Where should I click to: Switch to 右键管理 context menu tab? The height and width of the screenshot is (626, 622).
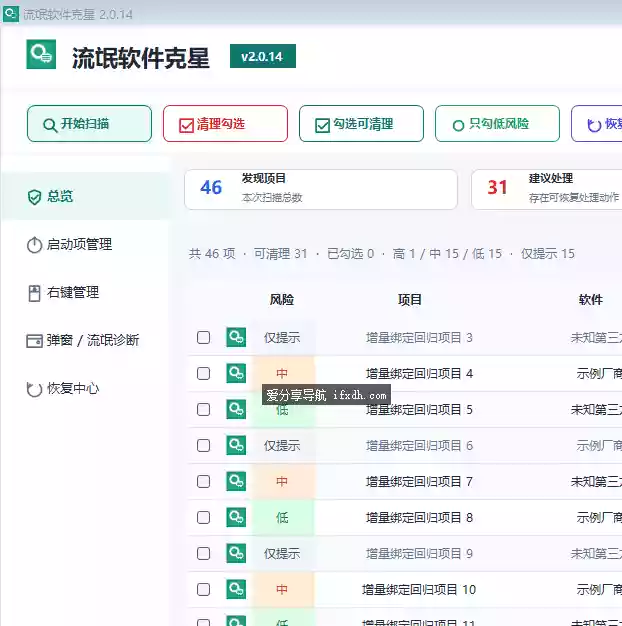[x=85, y=293]
